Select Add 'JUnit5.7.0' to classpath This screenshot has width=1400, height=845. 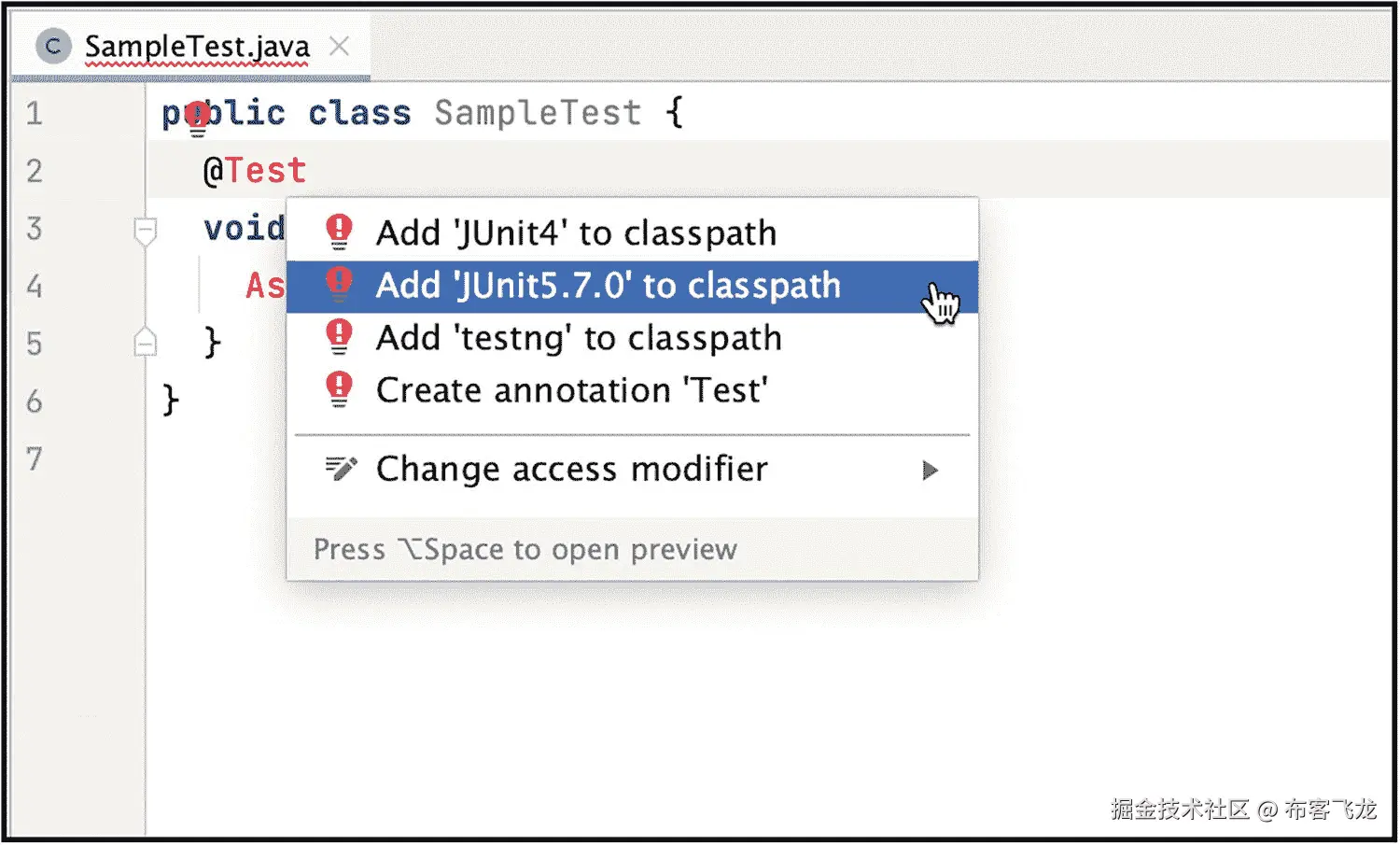coord(608,286)
